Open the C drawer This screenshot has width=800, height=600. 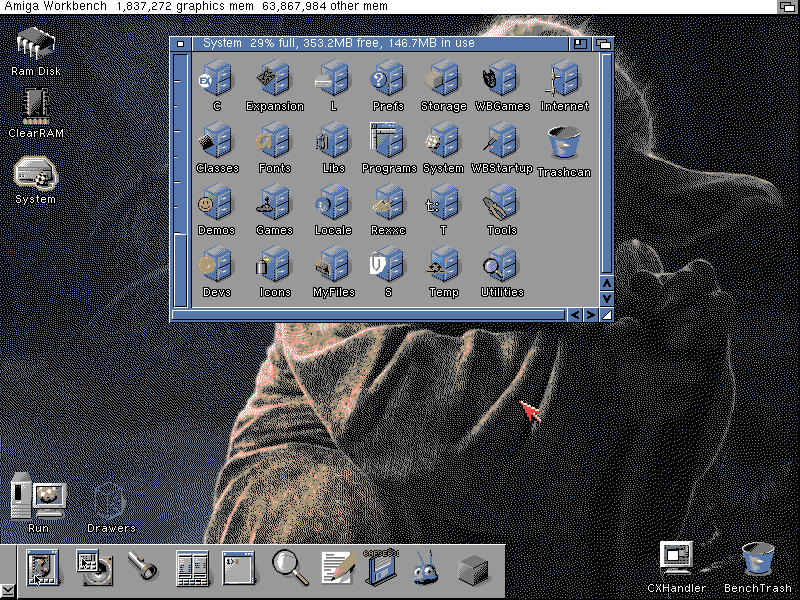217,79
